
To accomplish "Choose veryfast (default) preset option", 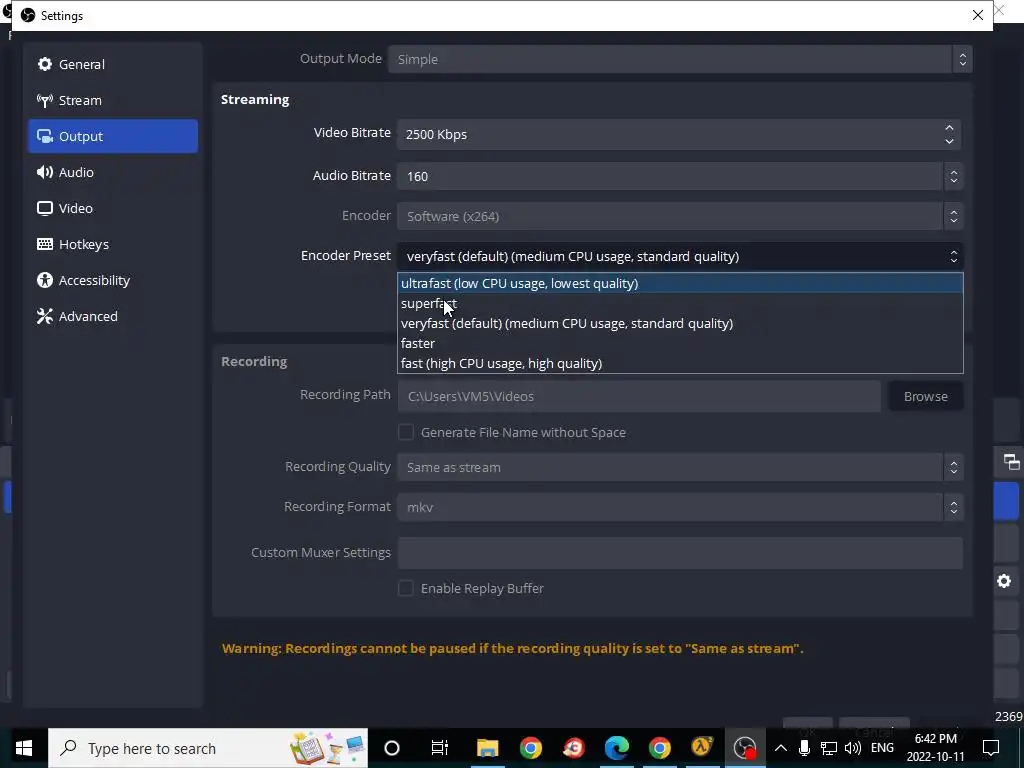I will click(x=680, y=323).
